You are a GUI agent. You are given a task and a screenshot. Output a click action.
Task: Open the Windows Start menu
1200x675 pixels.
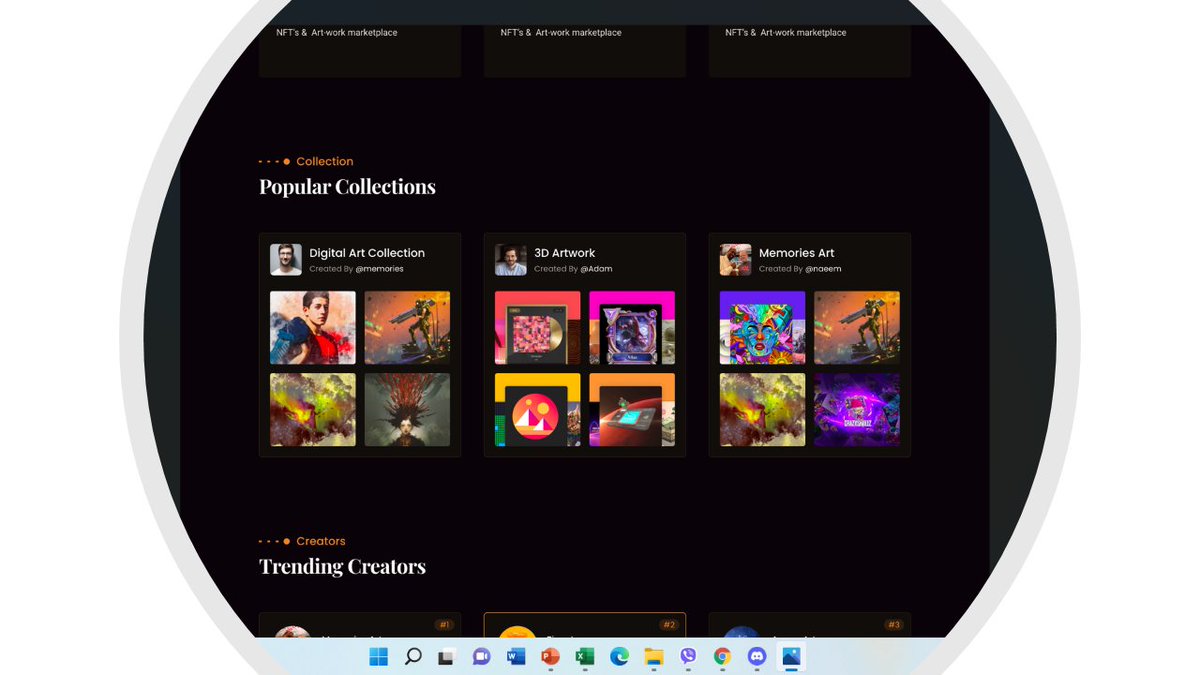[379, 657]
